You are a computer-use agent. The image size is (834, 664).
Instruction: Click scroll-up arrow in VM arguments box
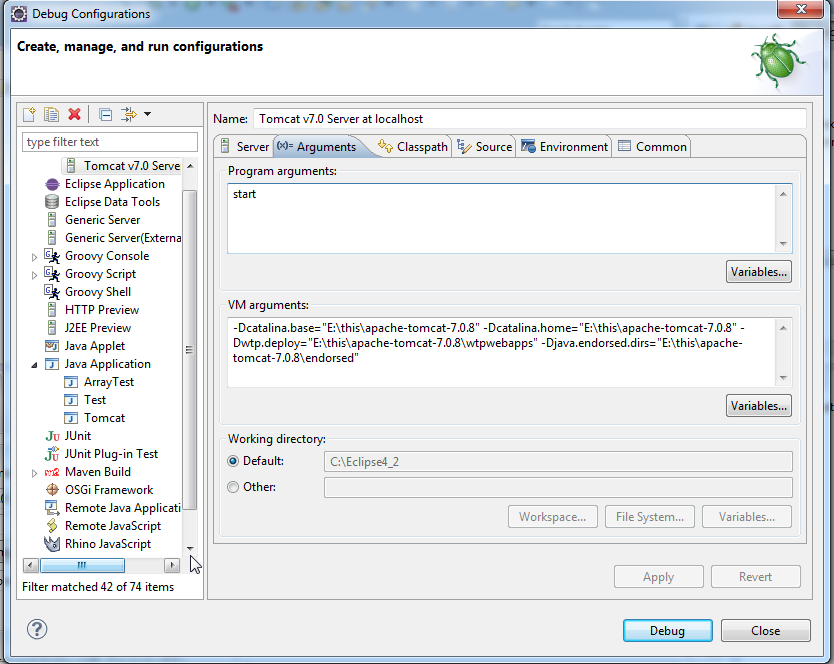783,328
